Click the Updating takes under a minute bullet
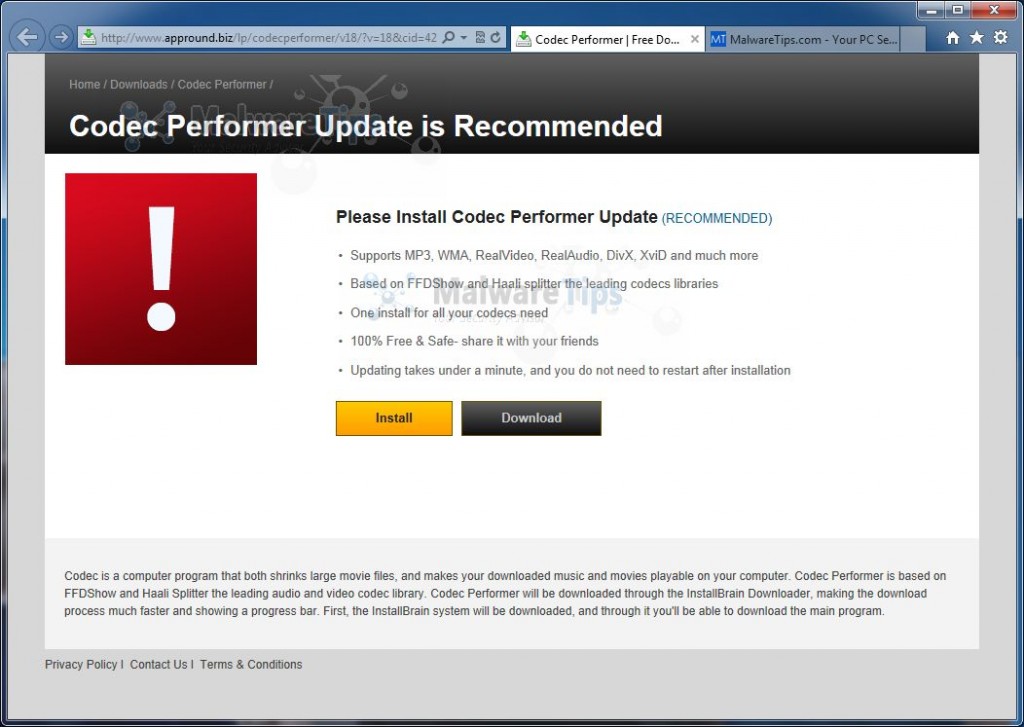The image size is (1024, 727). tap(570, 370)
